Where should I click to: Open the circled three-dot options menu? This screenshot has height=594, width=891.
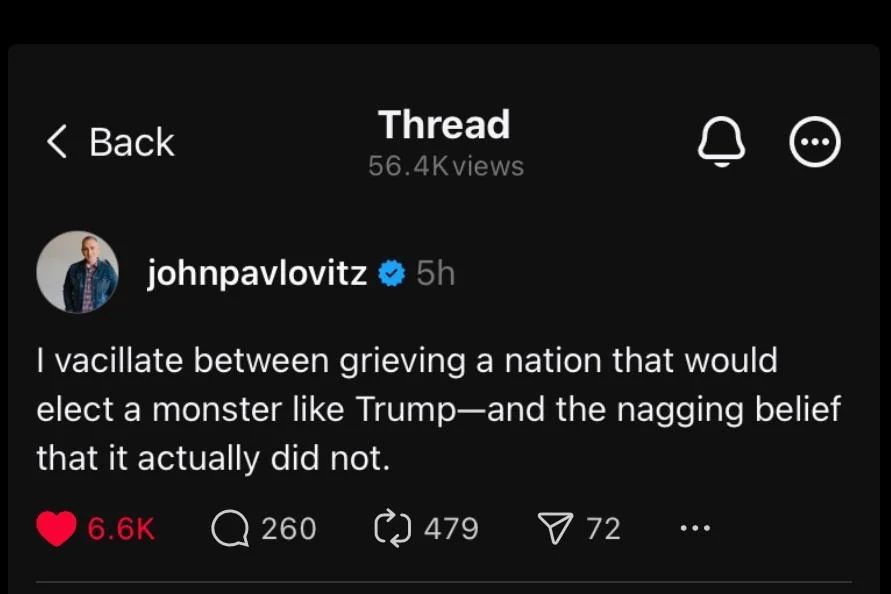[815, 141]
